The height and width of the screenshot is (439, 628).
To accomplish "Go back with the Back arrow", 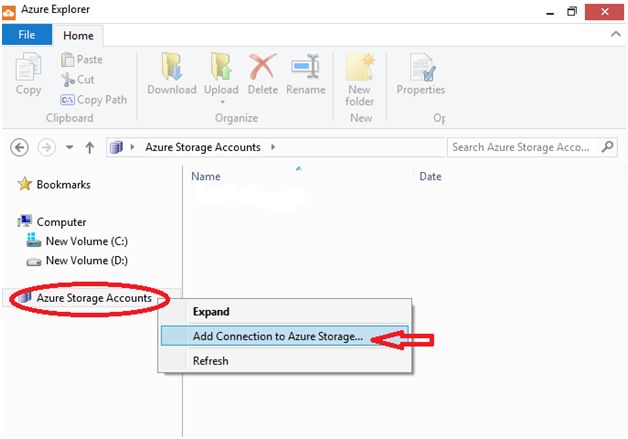I will point(19,147).
